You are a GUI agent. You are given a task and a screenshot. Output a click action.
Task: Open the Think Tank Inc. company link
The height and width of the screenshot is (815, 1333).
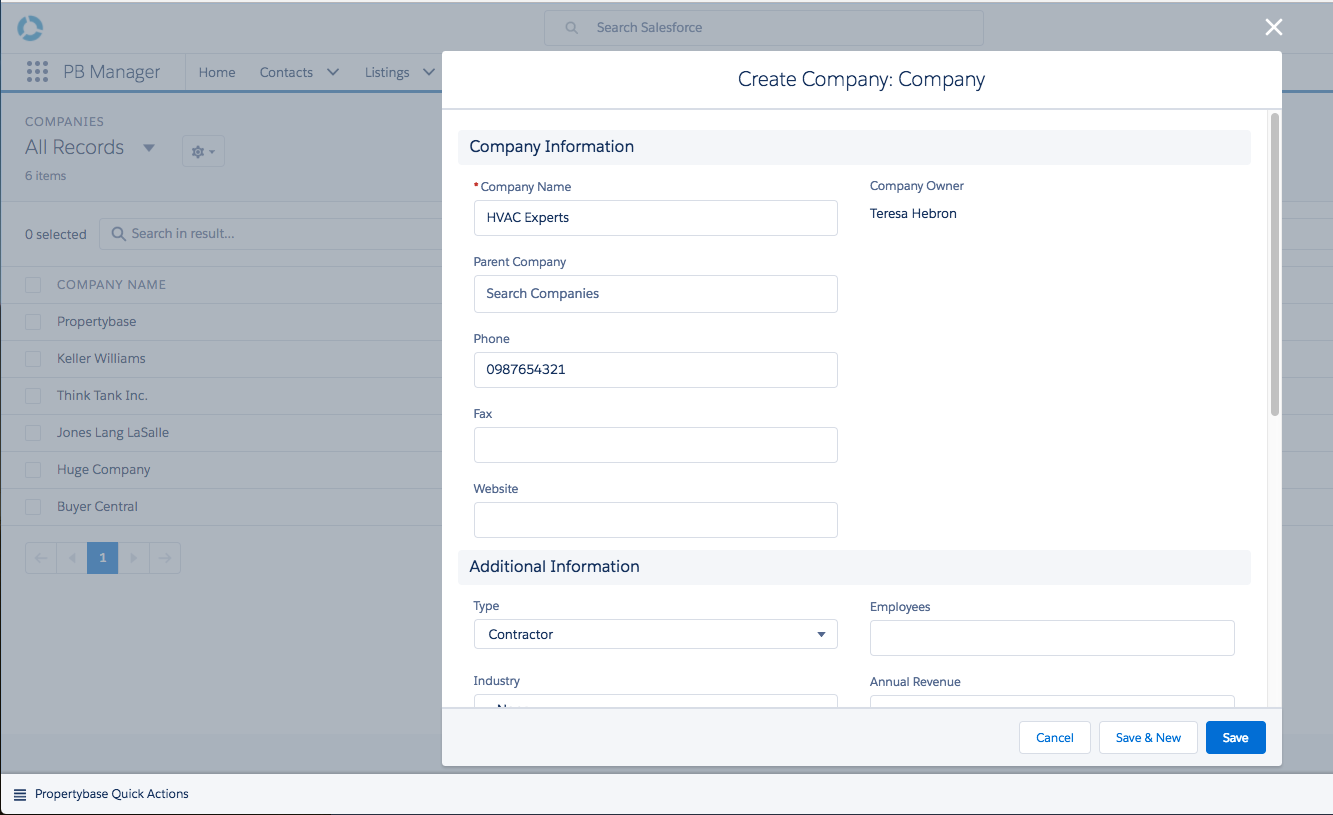(102, 396)
